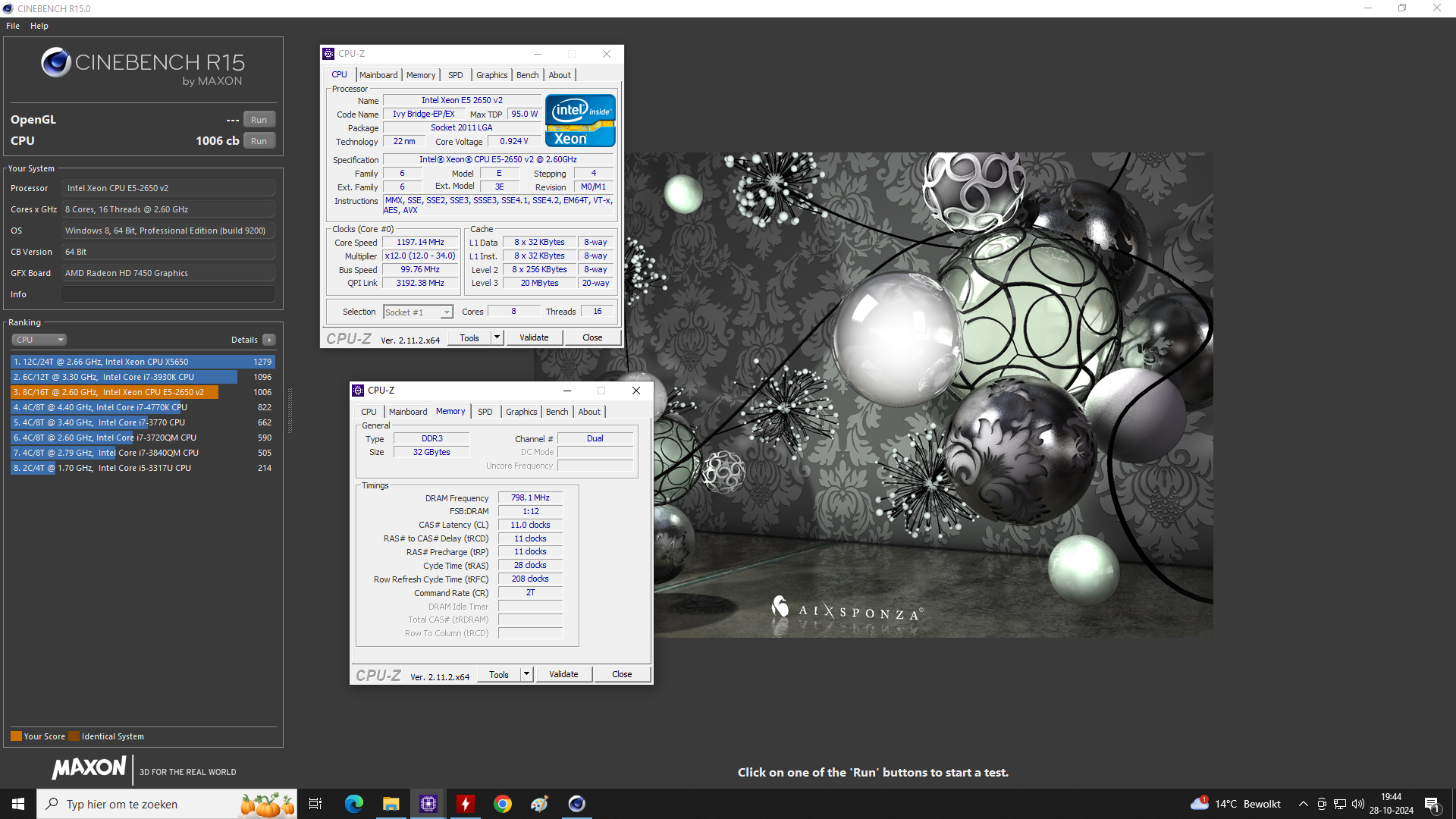The width and height of the screenshot is (1456, 819).
Task: Click the Cinebench R15 logo icon
Action: pos(56,62)
